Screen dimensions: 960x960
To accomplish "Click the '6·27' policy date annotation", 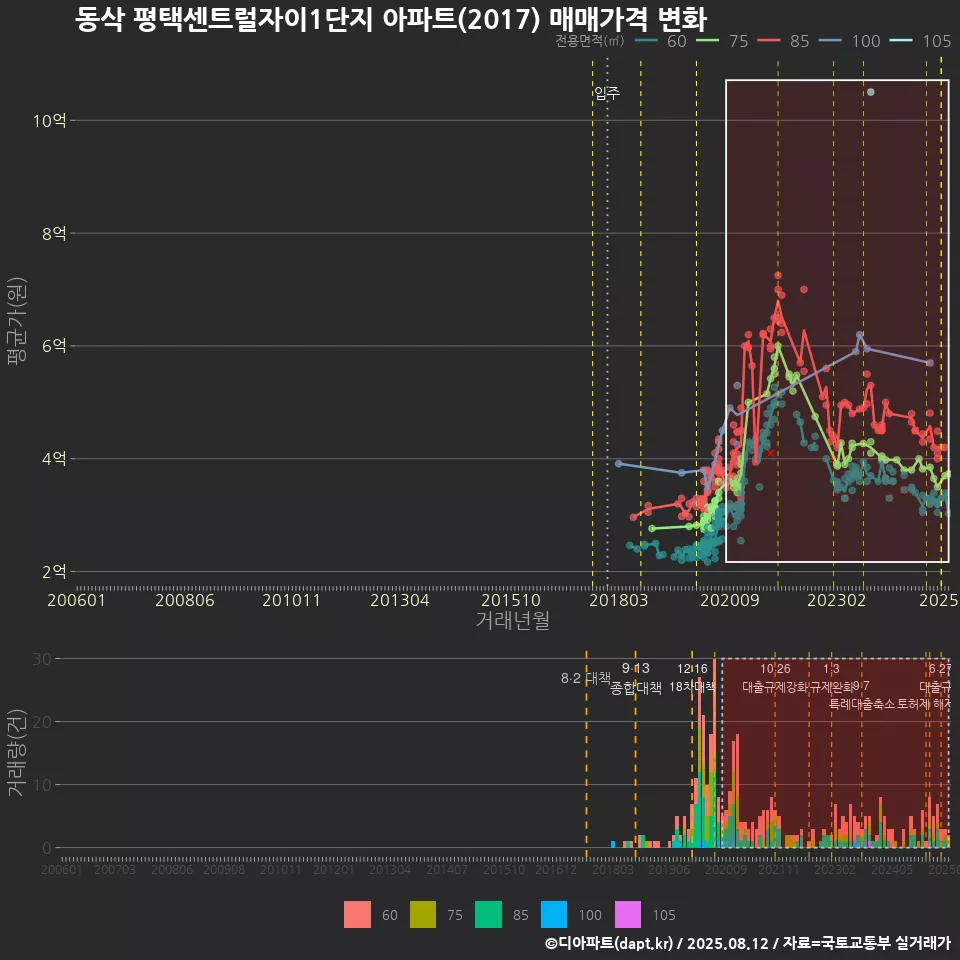I will point(940,669).
